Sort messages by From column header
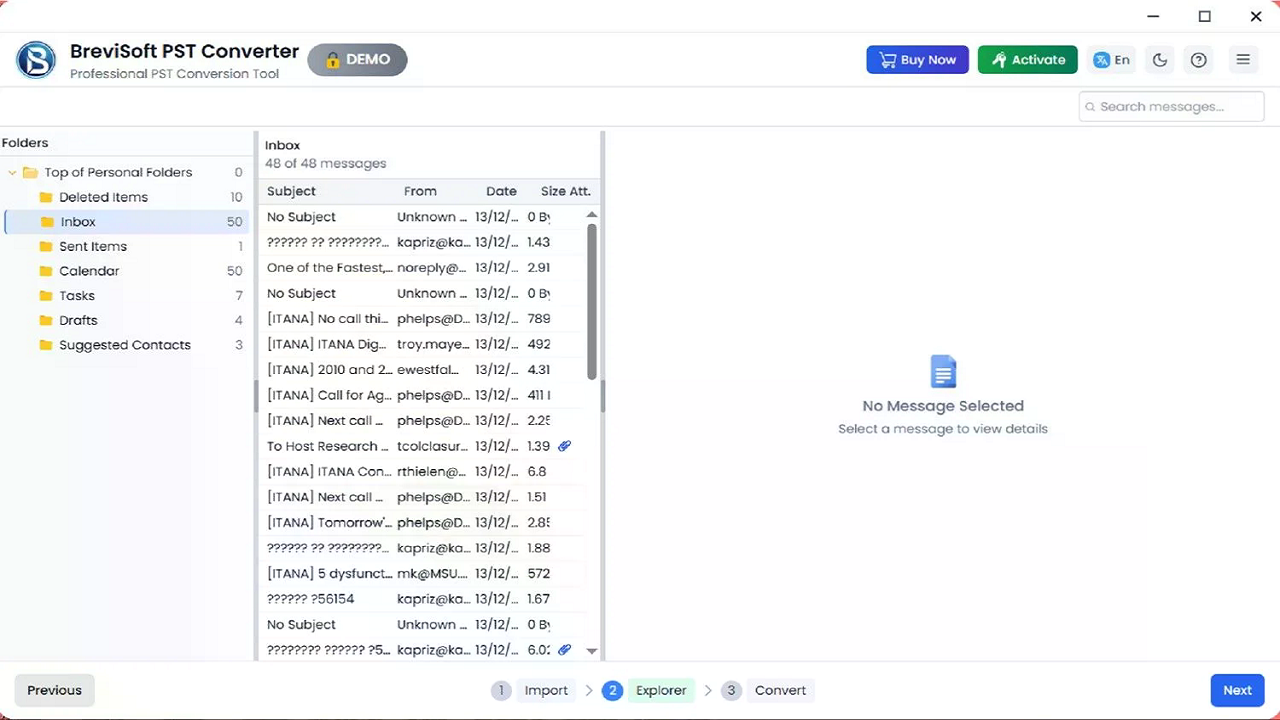This screenshot has width=1280, height=720. [420, 191]
